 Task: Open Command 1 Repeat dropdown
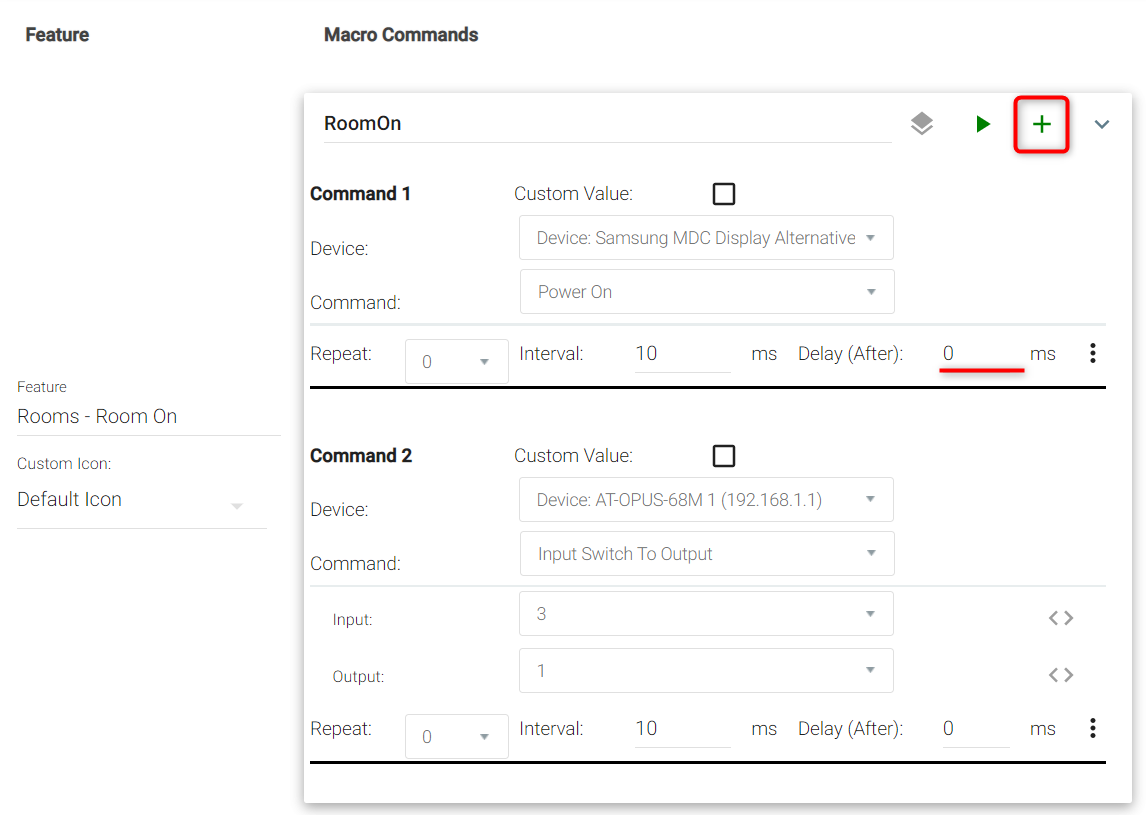(x=457, y=361)
